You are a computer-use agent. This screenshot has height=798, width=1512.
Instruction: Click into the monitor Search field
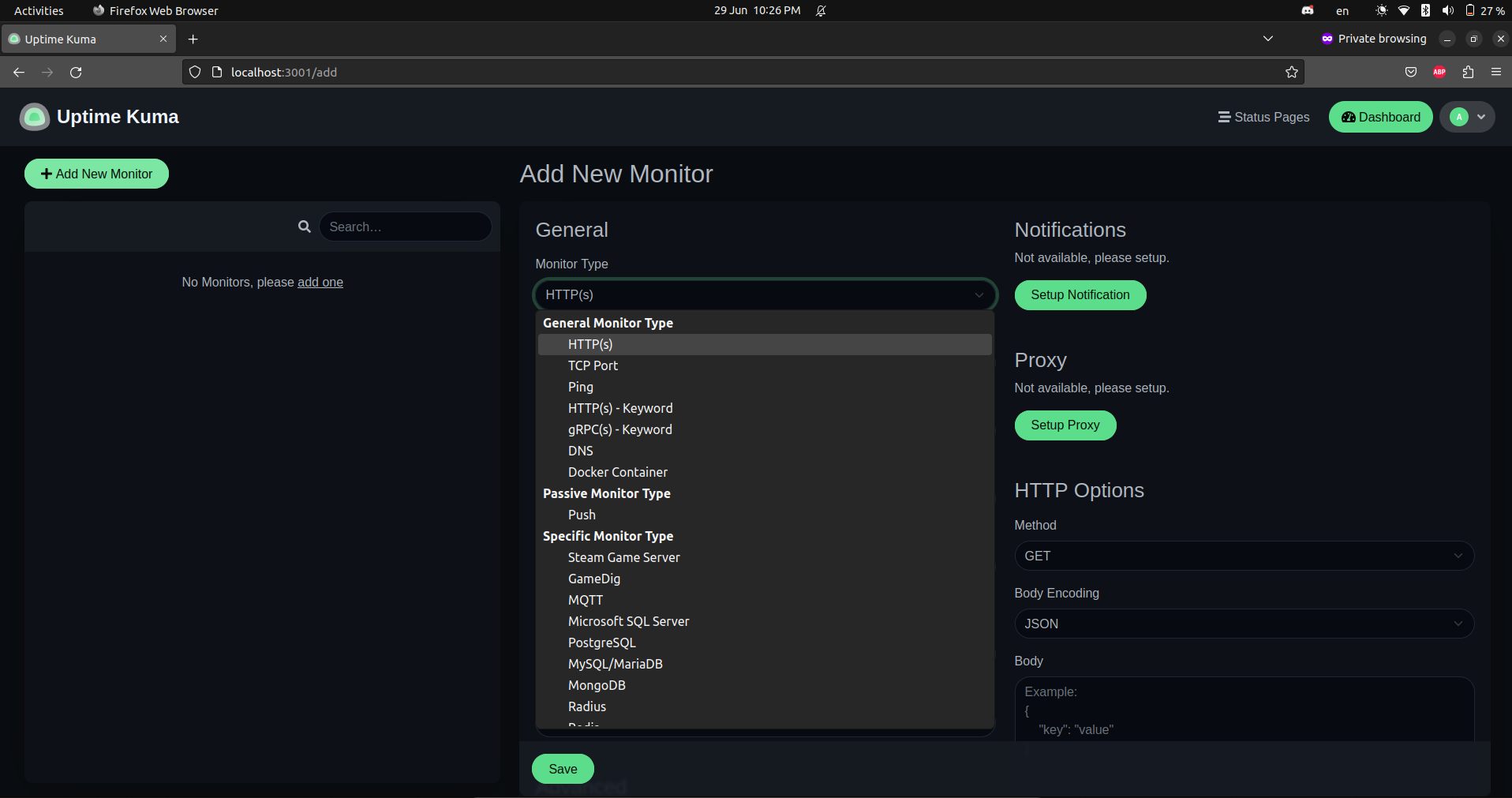[x=405, y=227]
